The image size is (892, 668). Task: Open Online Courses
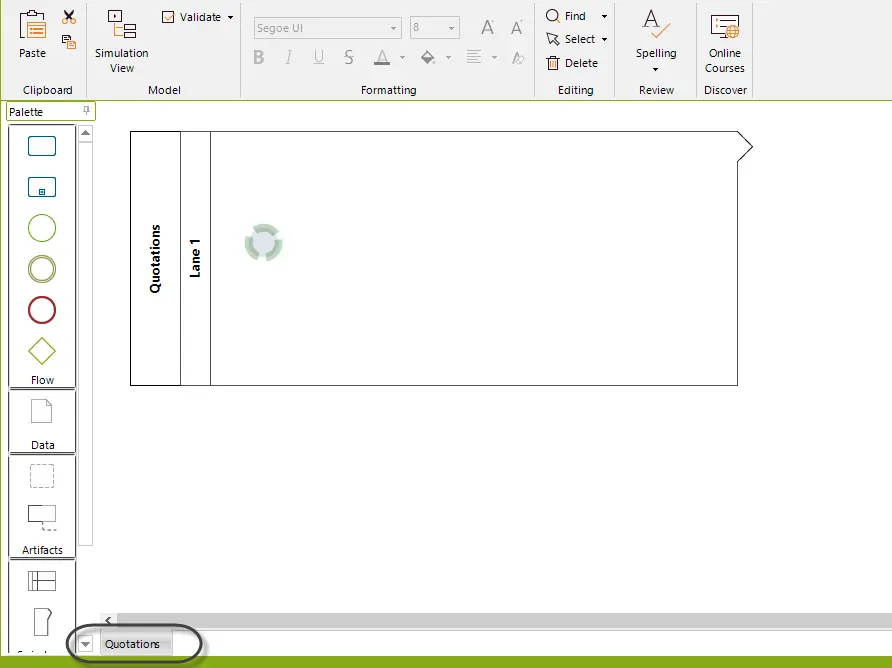pyautogui.click(x=725, y=42)
